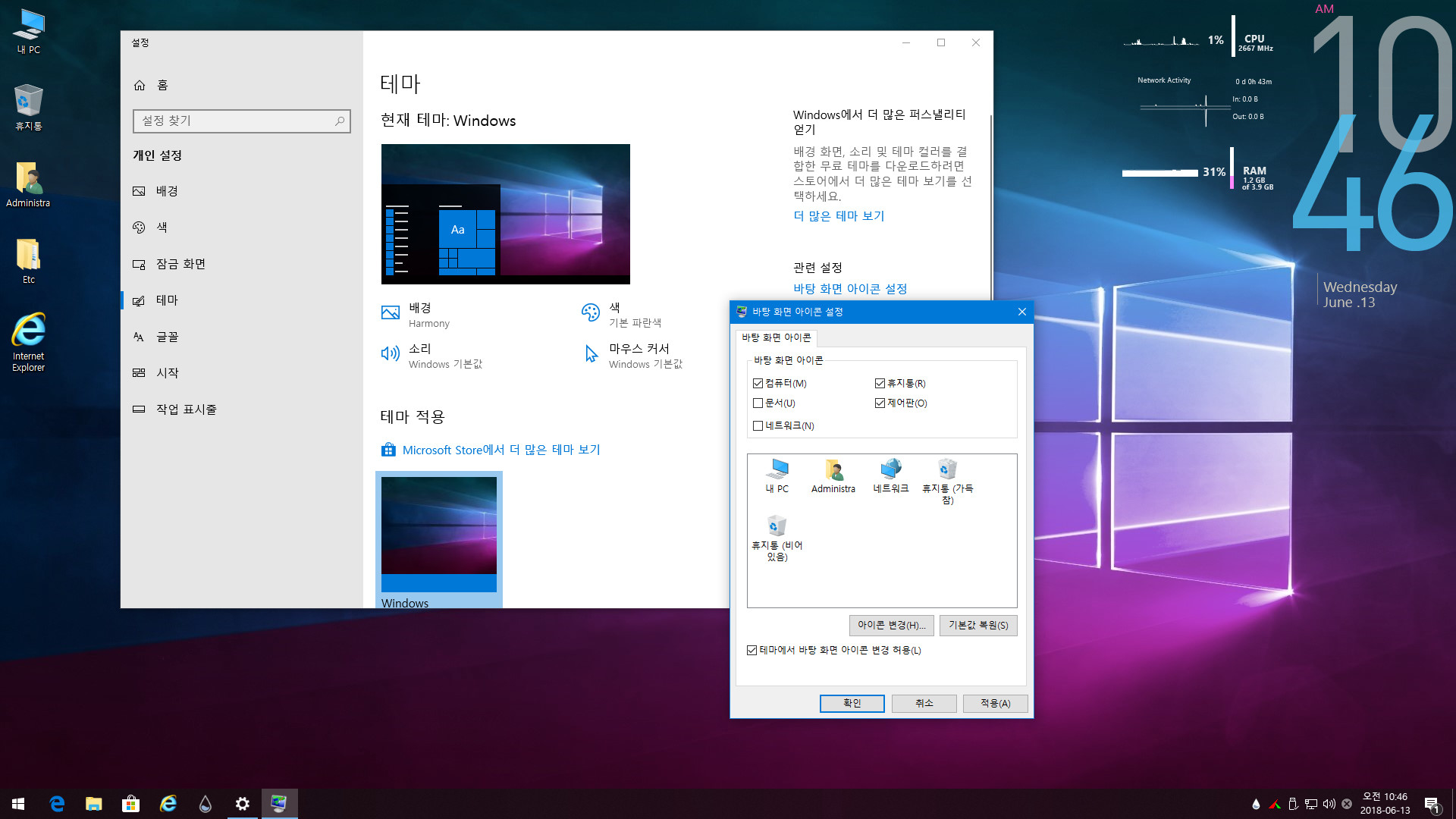Cancel the dialog with 취소
The image size is (1456, 819).
coord(924,704)
